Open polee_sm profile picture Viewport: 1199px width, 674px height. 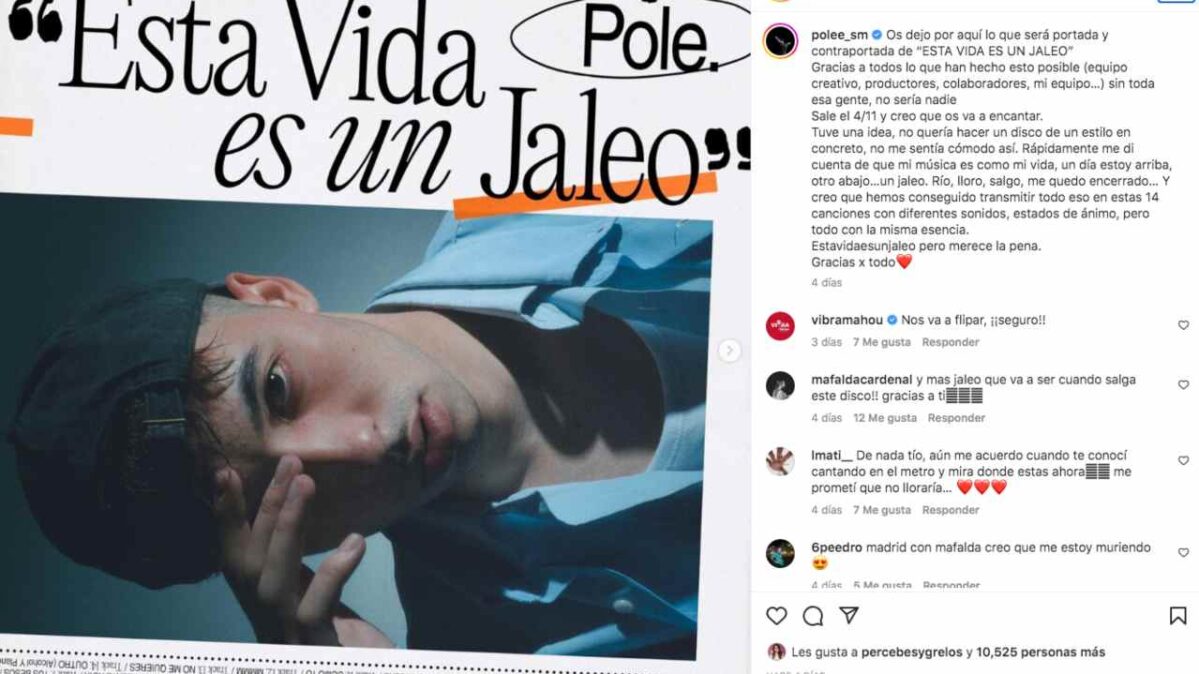(780, 41)
